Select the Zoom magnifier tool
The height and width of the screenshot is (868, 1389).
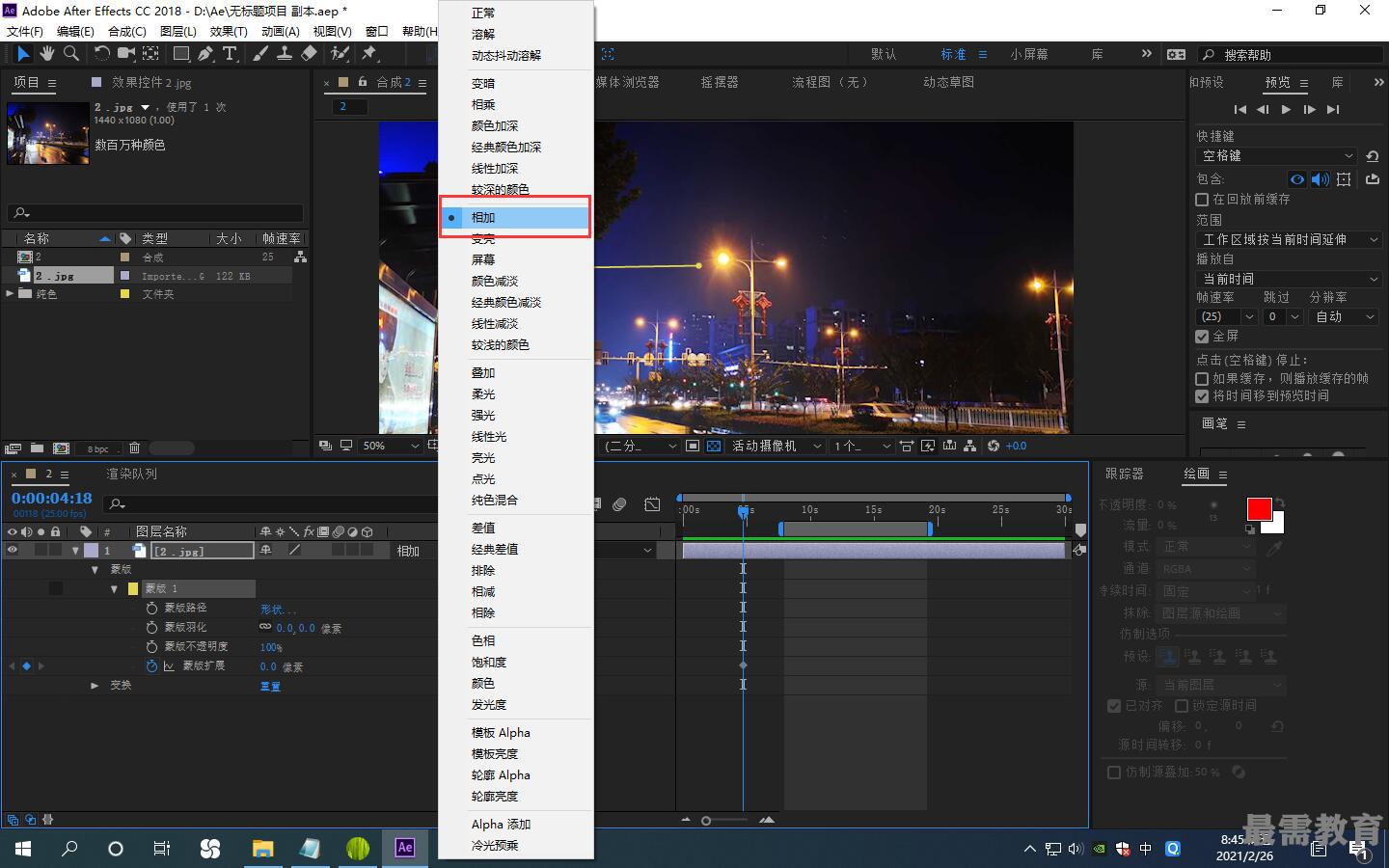point(70,54)
